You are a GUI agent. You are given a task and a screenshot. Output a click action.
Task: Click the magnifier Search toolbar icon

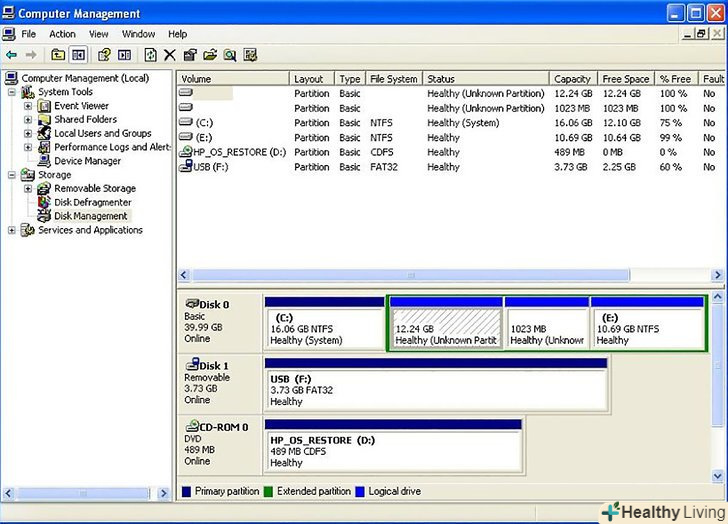[x=229, y=55]
